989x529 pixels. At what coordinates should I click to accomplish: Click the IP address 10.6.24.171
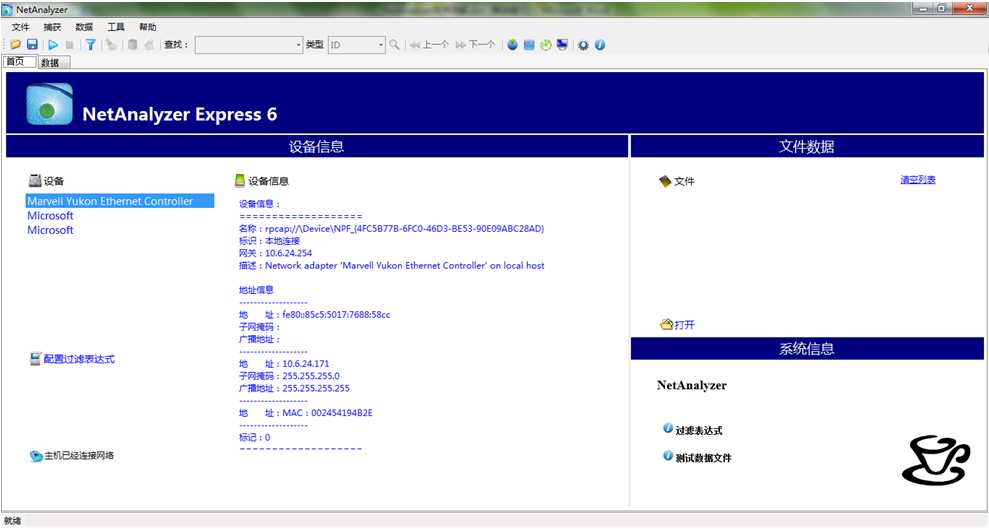click(x=306, y=364)
